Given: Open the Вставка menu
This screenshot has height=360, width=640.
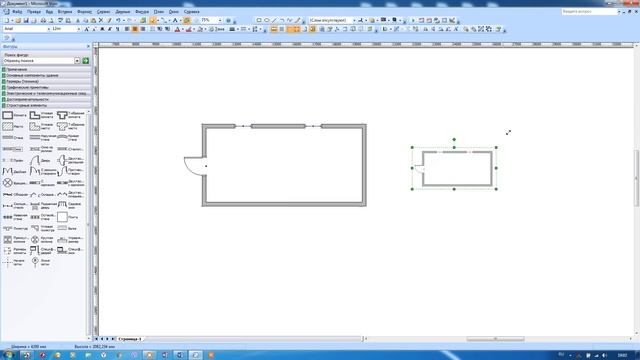Looking at the screenshot, I should point(64,12).
